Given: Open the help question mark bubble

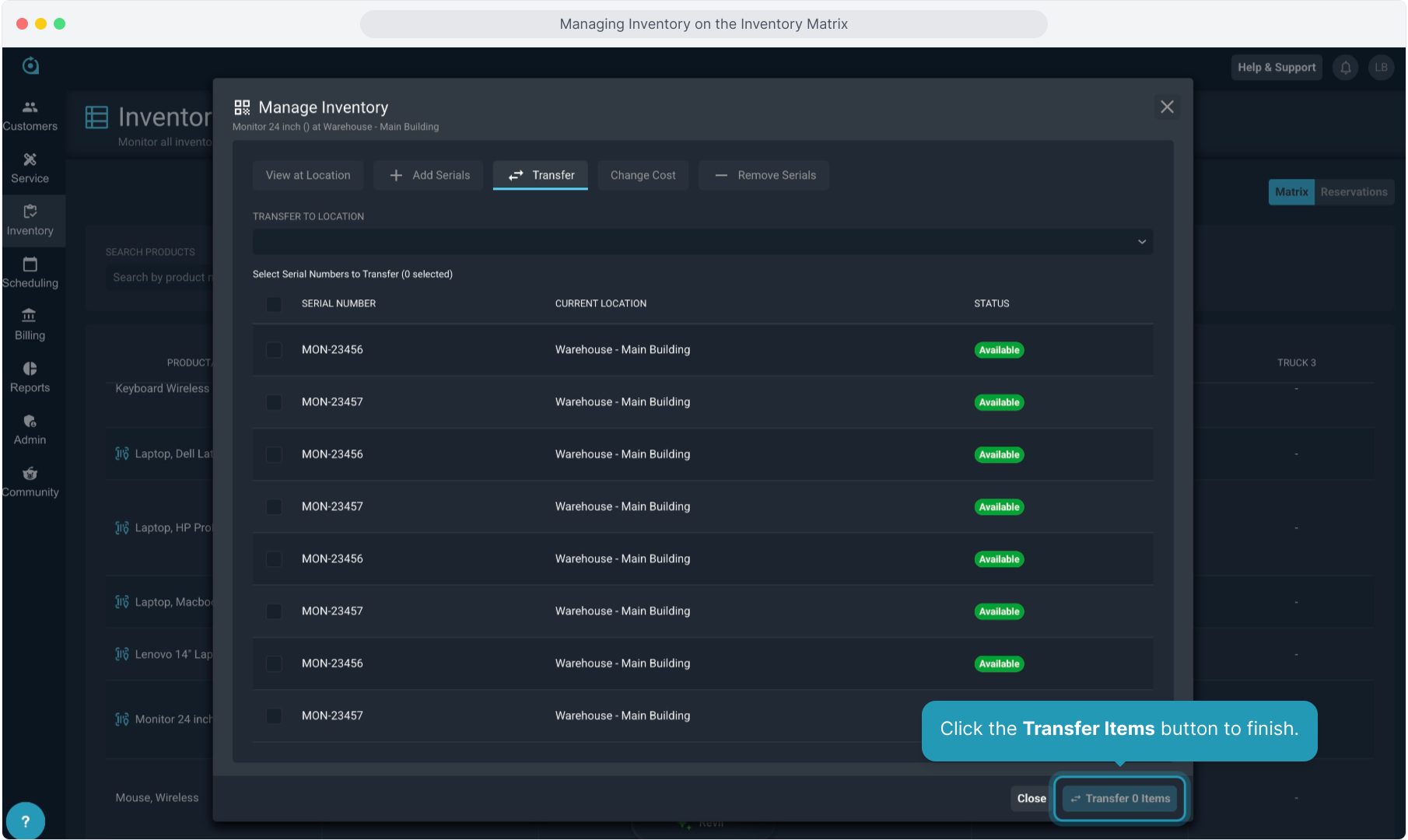Looking at the screenshot, I should (26, 821).
